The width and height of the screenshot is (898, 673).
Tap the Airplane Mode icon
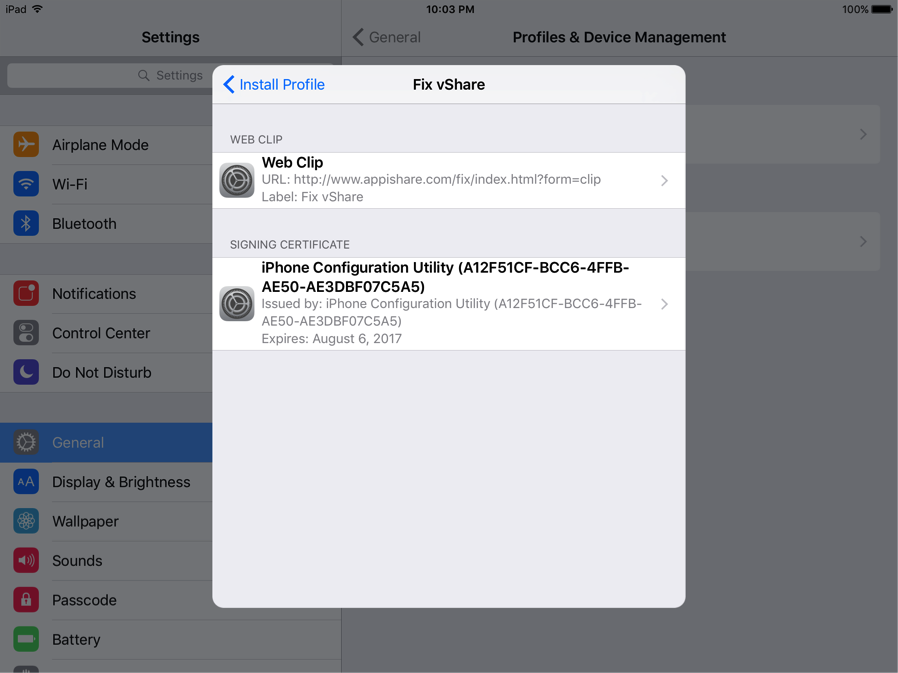pyautogui.click(x=26, y=145)
